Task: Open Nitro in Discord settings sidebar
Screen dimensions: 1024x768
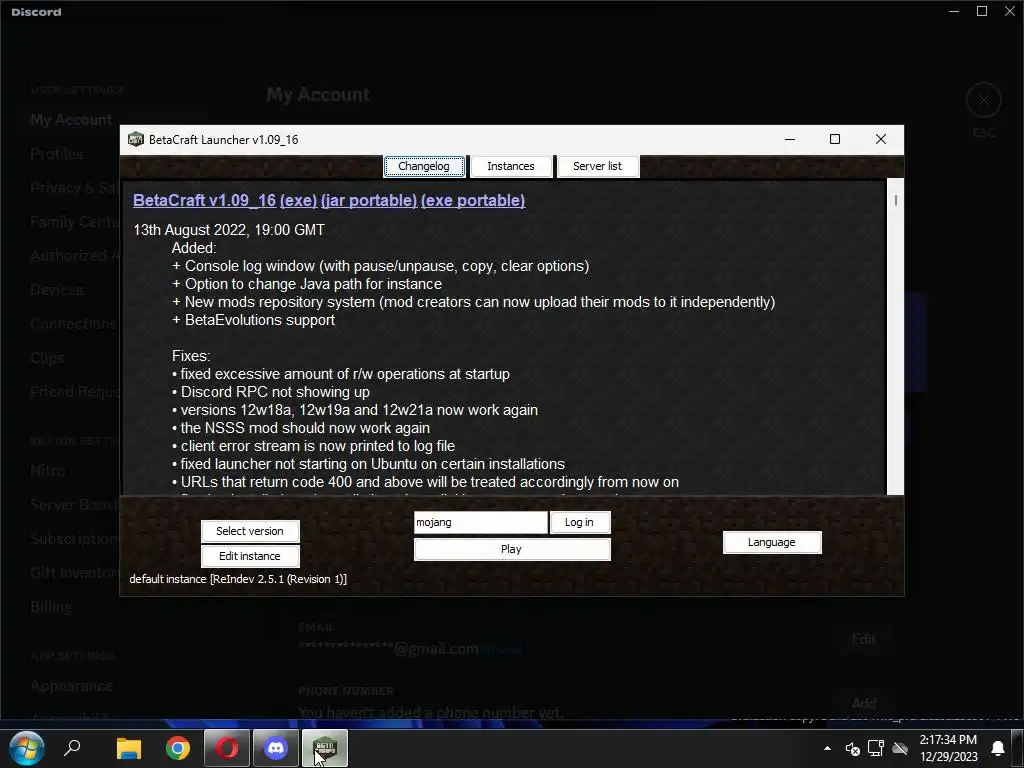Action: 48,471
